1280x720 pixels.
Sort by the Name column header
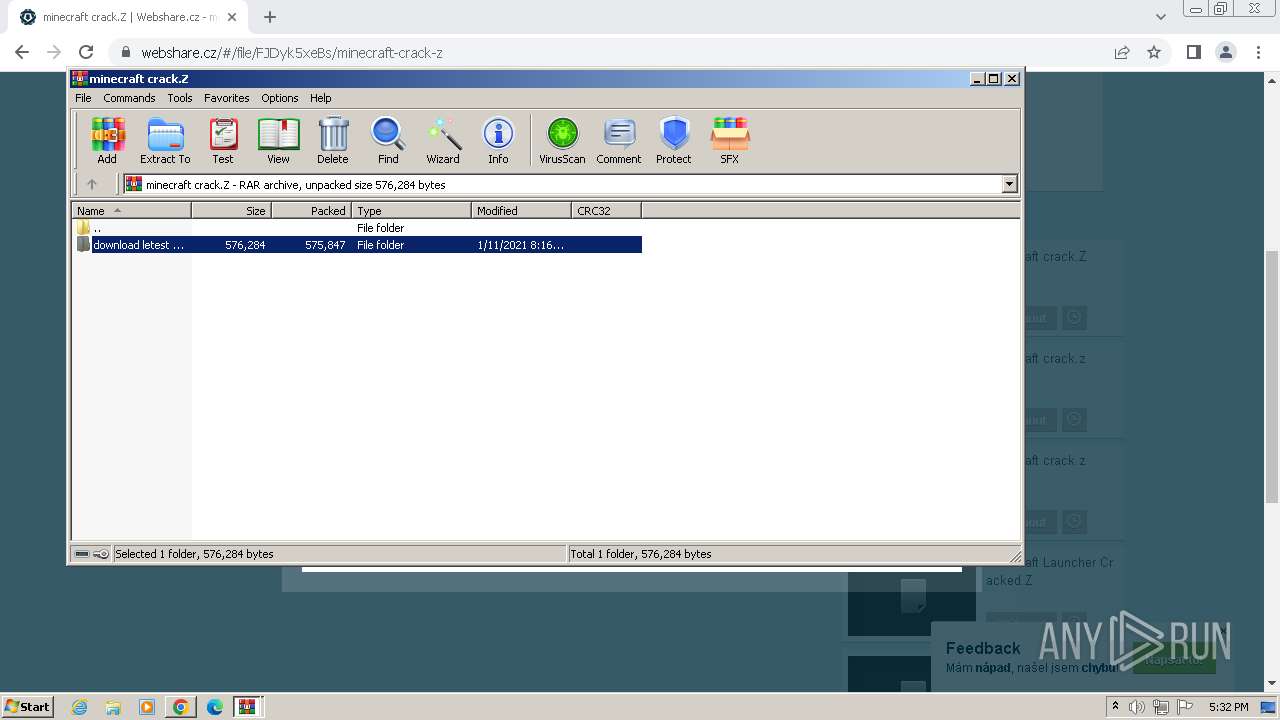(132, 210)
